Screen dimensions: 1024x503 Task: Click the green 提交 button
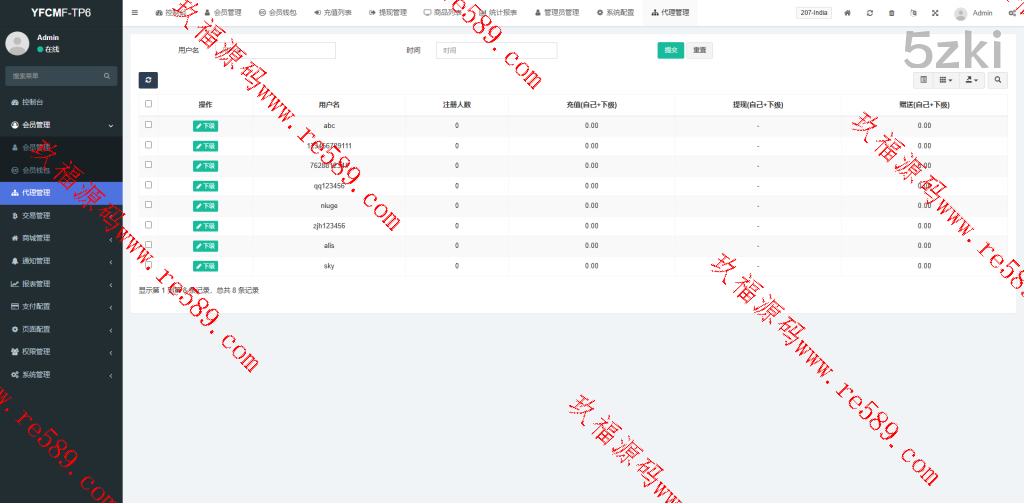(670, 50)
